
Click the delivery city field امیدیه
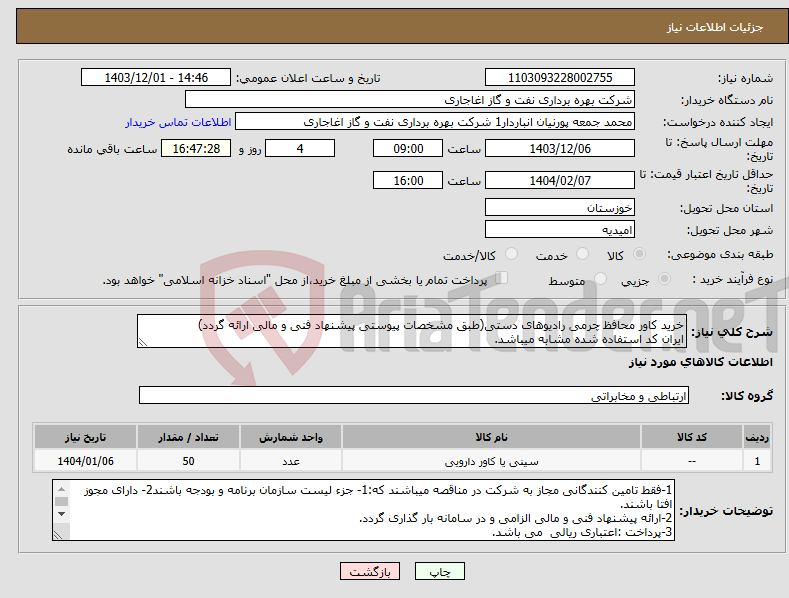pos(560,230)
